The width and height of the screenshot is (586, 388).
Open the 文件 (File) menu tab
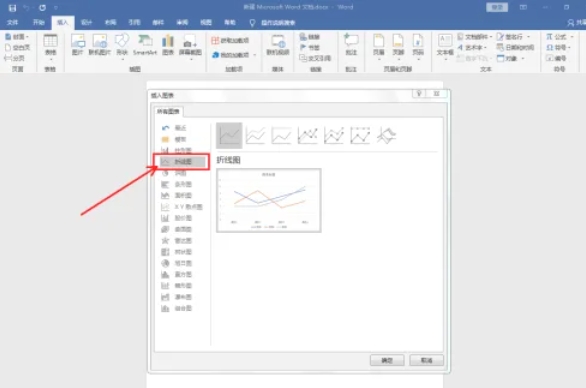pos(12,22)
